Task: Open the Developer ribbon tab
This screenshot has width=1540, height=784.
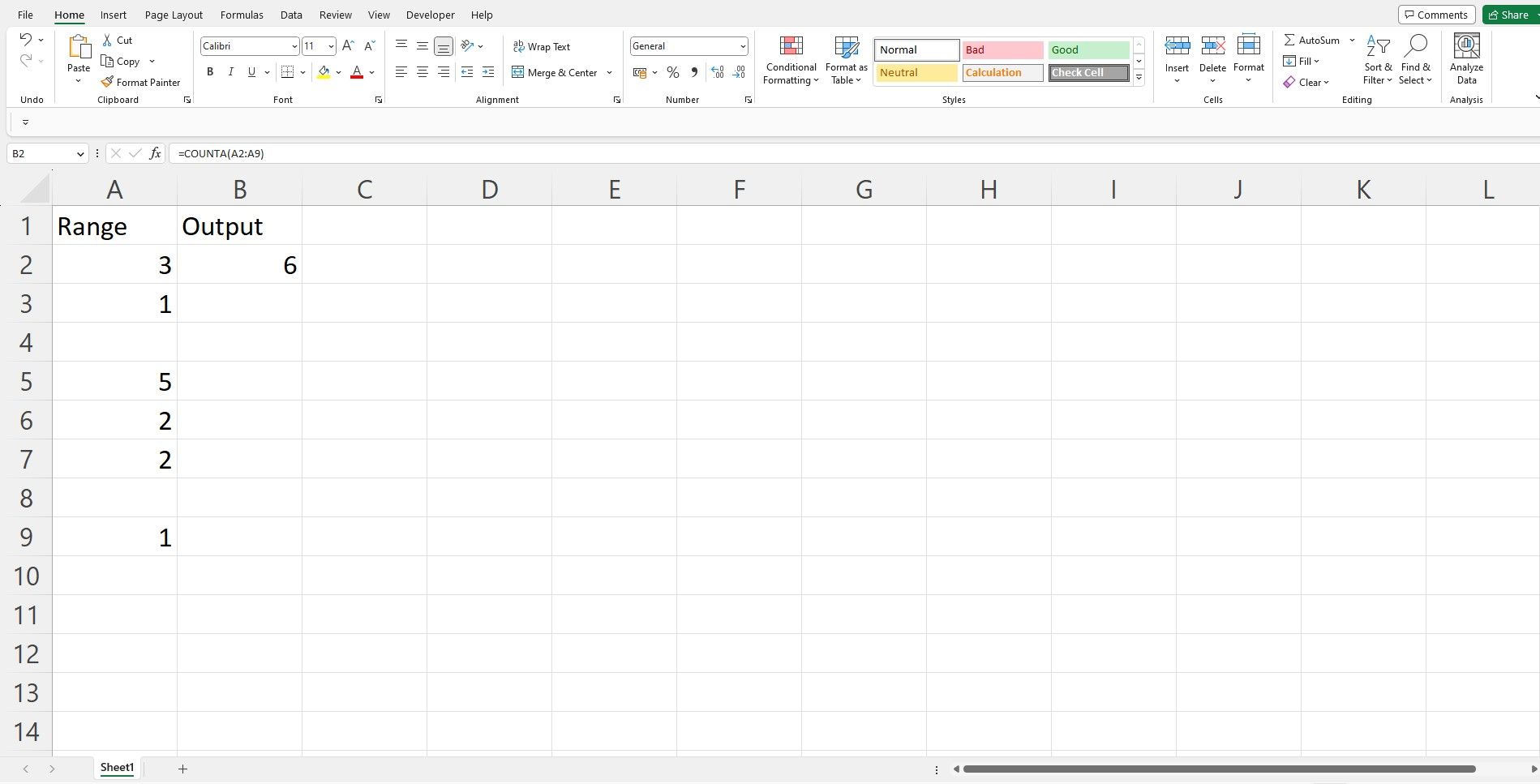Action: [x=430, y=15]
